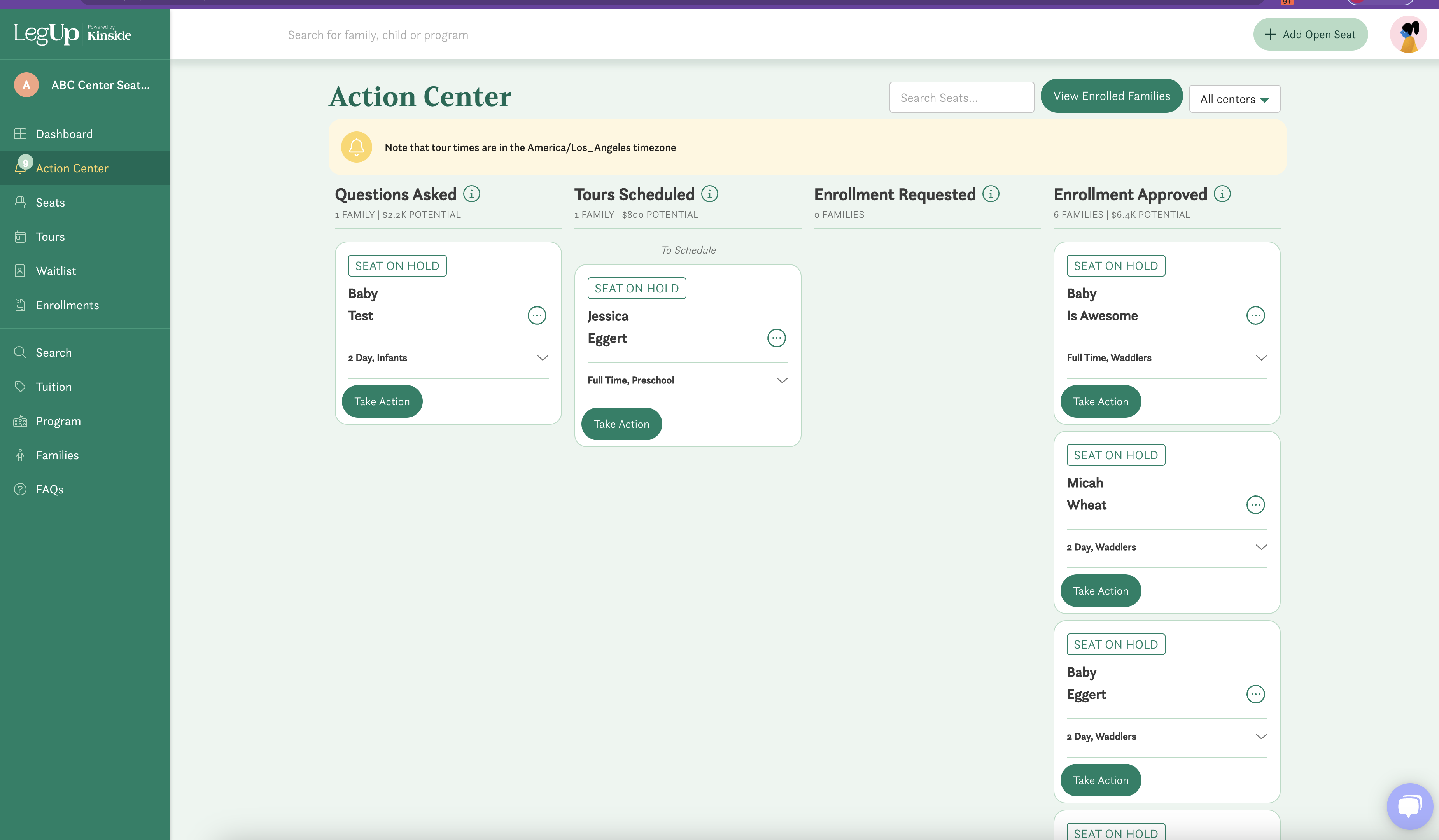
Task: Click the Seats chair icon in sidebar
Action: point(20,202)
